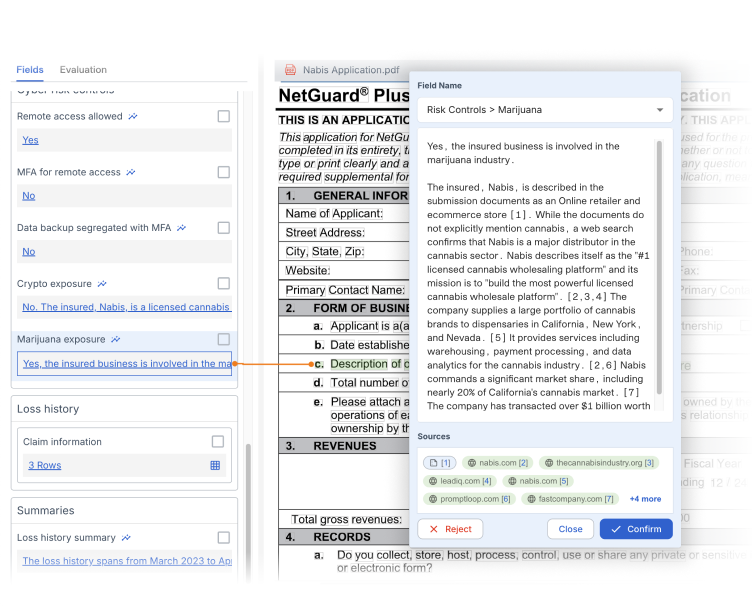Check the MFA for remote access checkbox

click(x=223, y=172)
